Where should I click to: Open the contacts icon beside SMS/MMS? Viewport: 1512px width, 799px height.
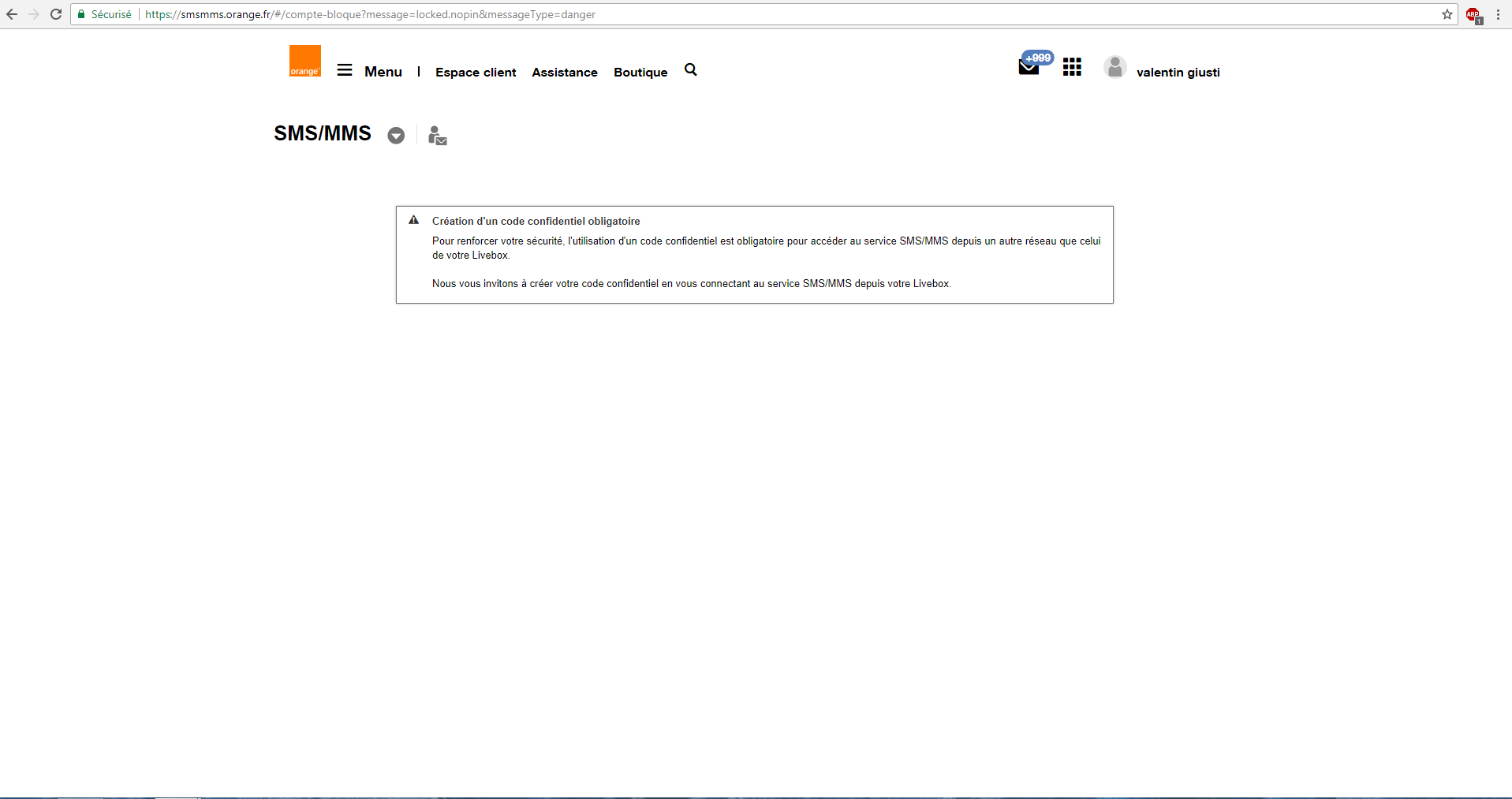(437, 136)
